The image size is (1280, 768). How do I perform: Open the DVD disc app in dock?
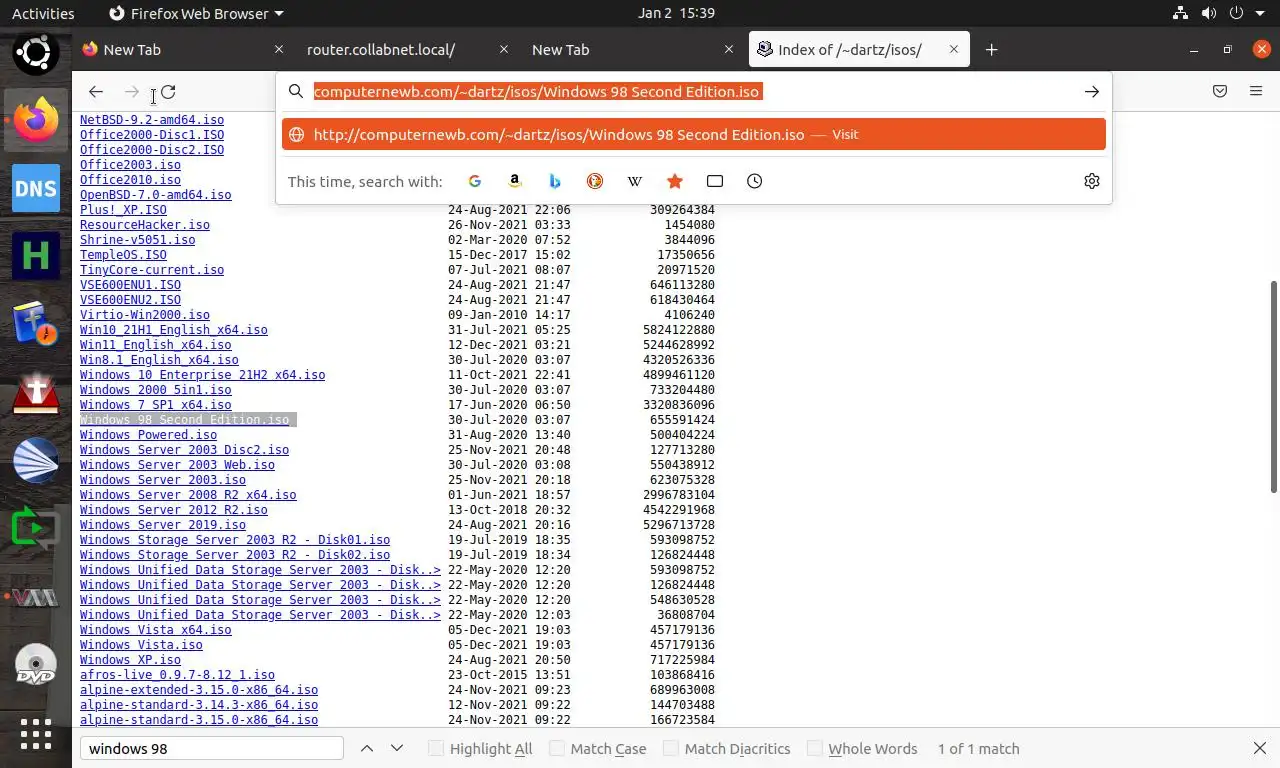[x=36, y=666]
